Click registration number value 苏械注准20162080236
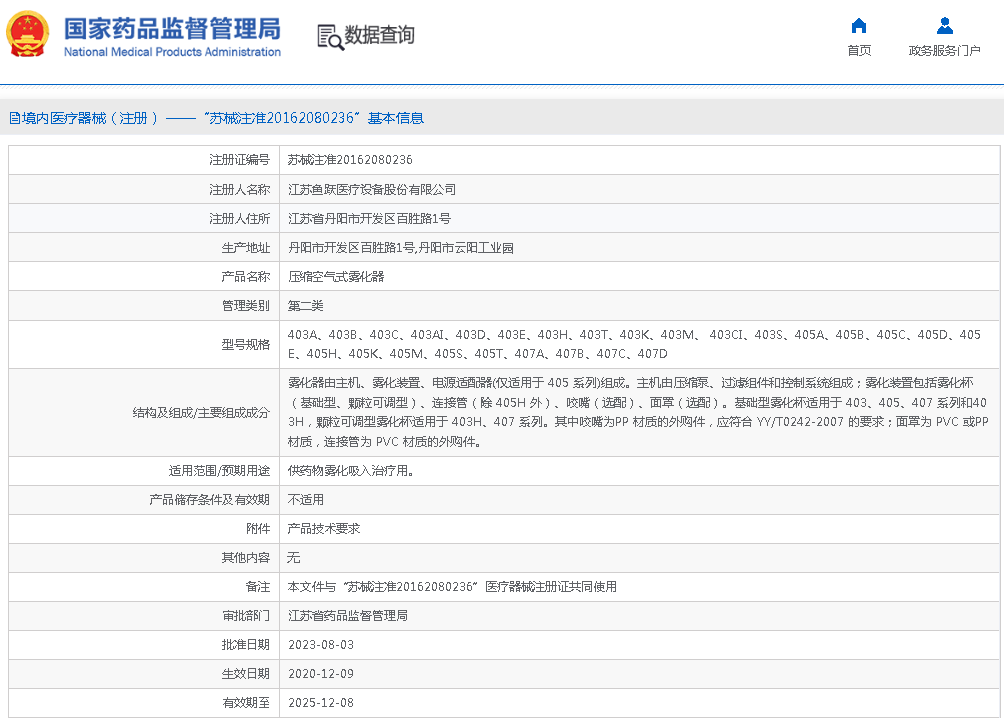The image size is (1004, 718). [350, 160]
